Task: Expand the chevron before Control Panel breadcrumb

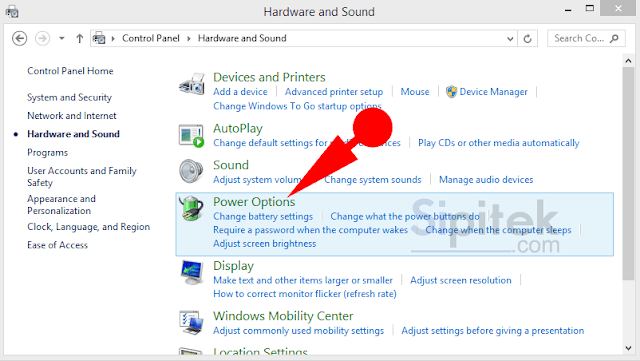Action: 113,39
